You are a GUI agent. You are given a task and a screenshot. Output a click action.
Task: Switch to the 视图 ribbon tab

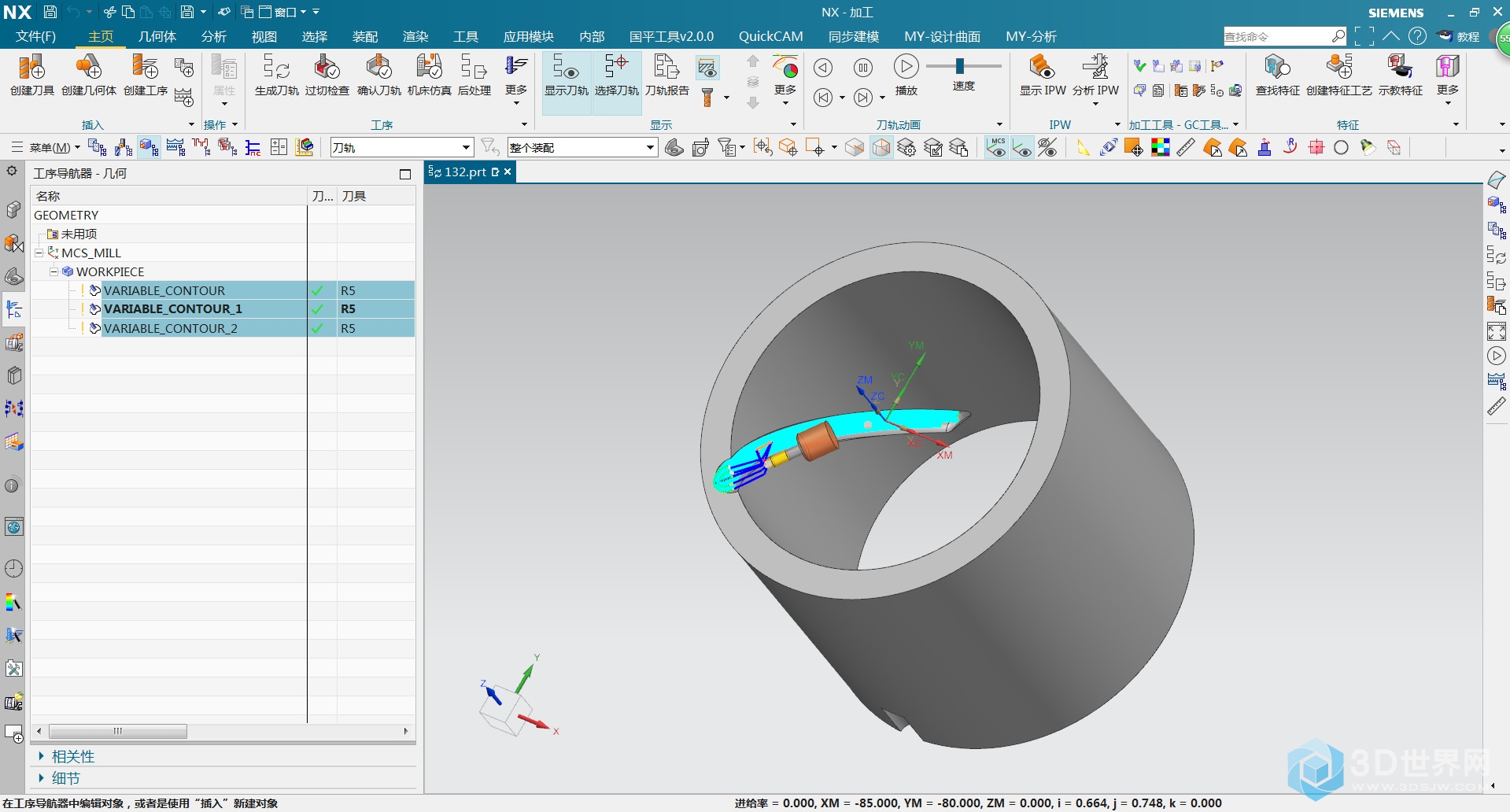(x=264, y=37)
